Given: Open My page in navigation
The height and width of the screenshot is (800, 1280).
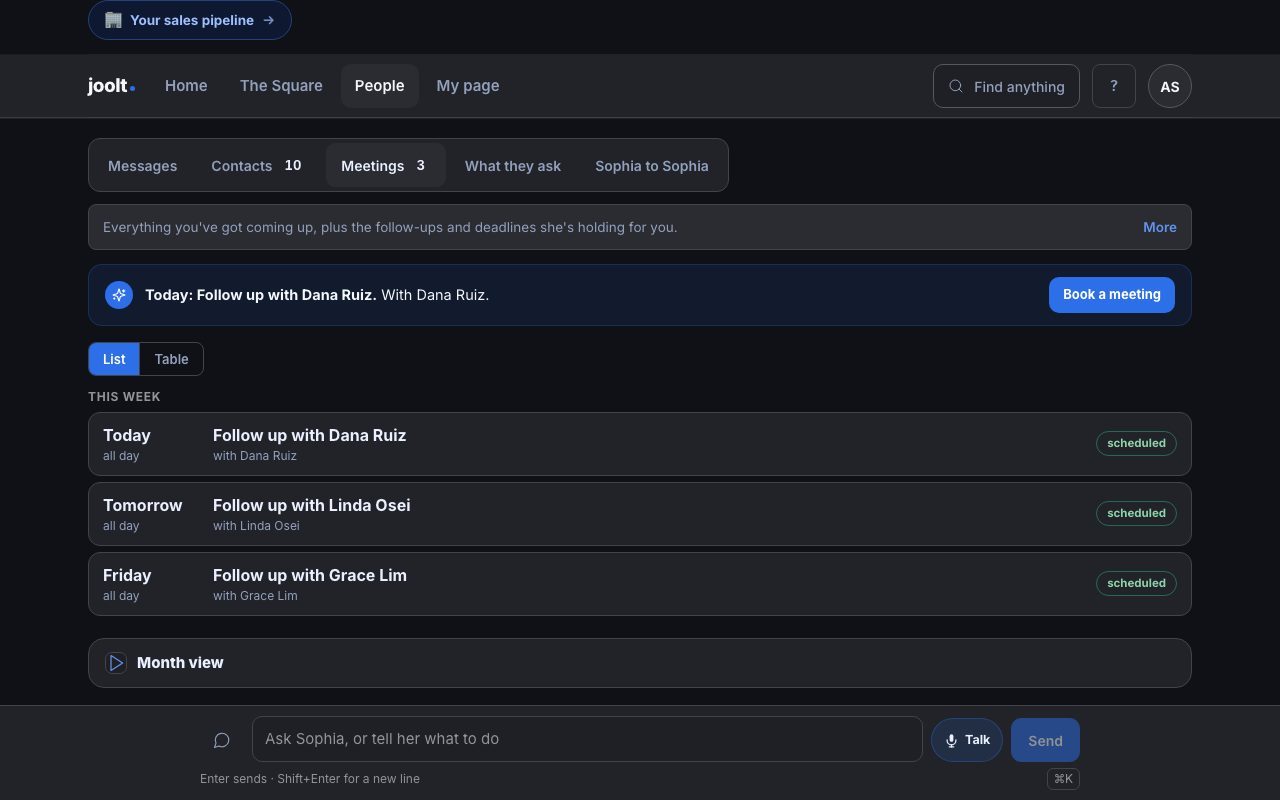Looking at the screenshot, I should [468, 86].
